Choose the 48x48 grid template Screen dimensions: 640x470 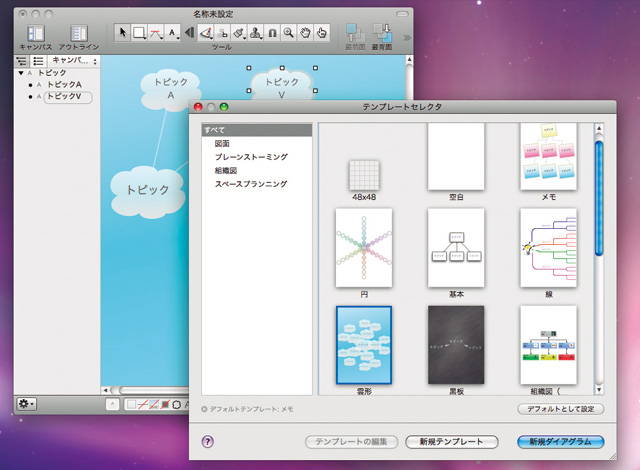364,175
